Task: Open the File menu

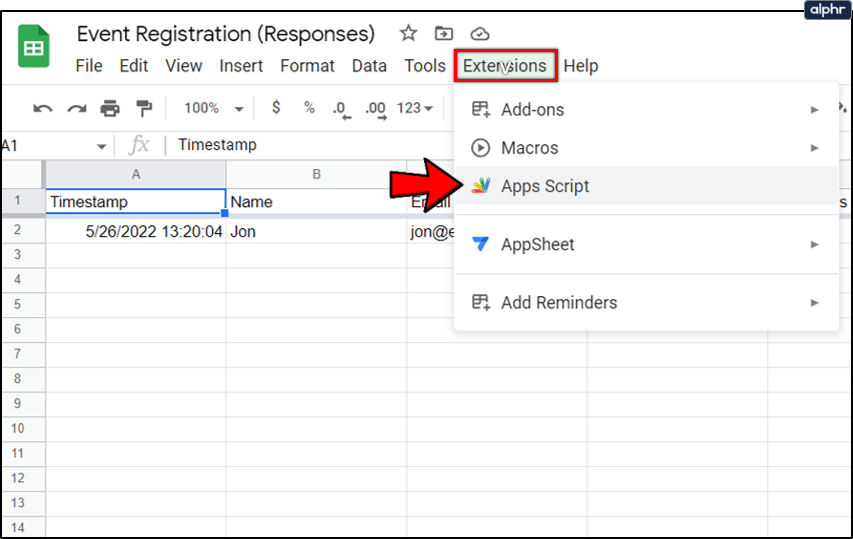Action: pos(89,66)
